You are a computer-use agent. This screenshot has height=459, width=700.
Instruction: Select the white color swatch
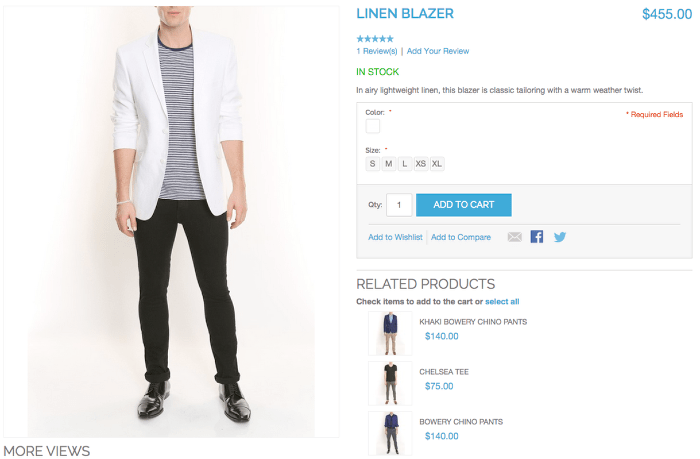click(x=372, y=126)
